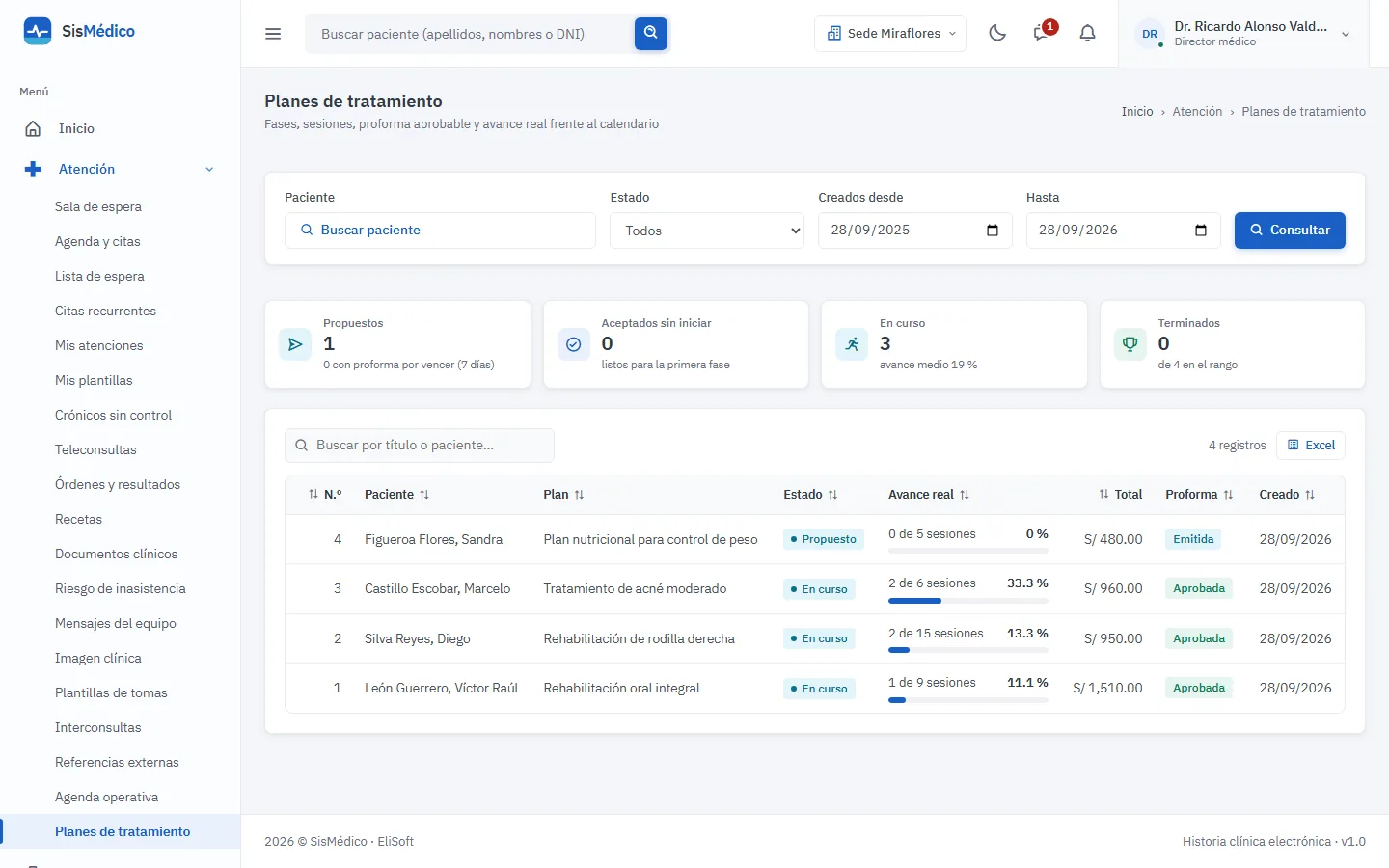Click the Terminados trophy icon
Screen dimensions: 1389x868
tap(1130, 344)
